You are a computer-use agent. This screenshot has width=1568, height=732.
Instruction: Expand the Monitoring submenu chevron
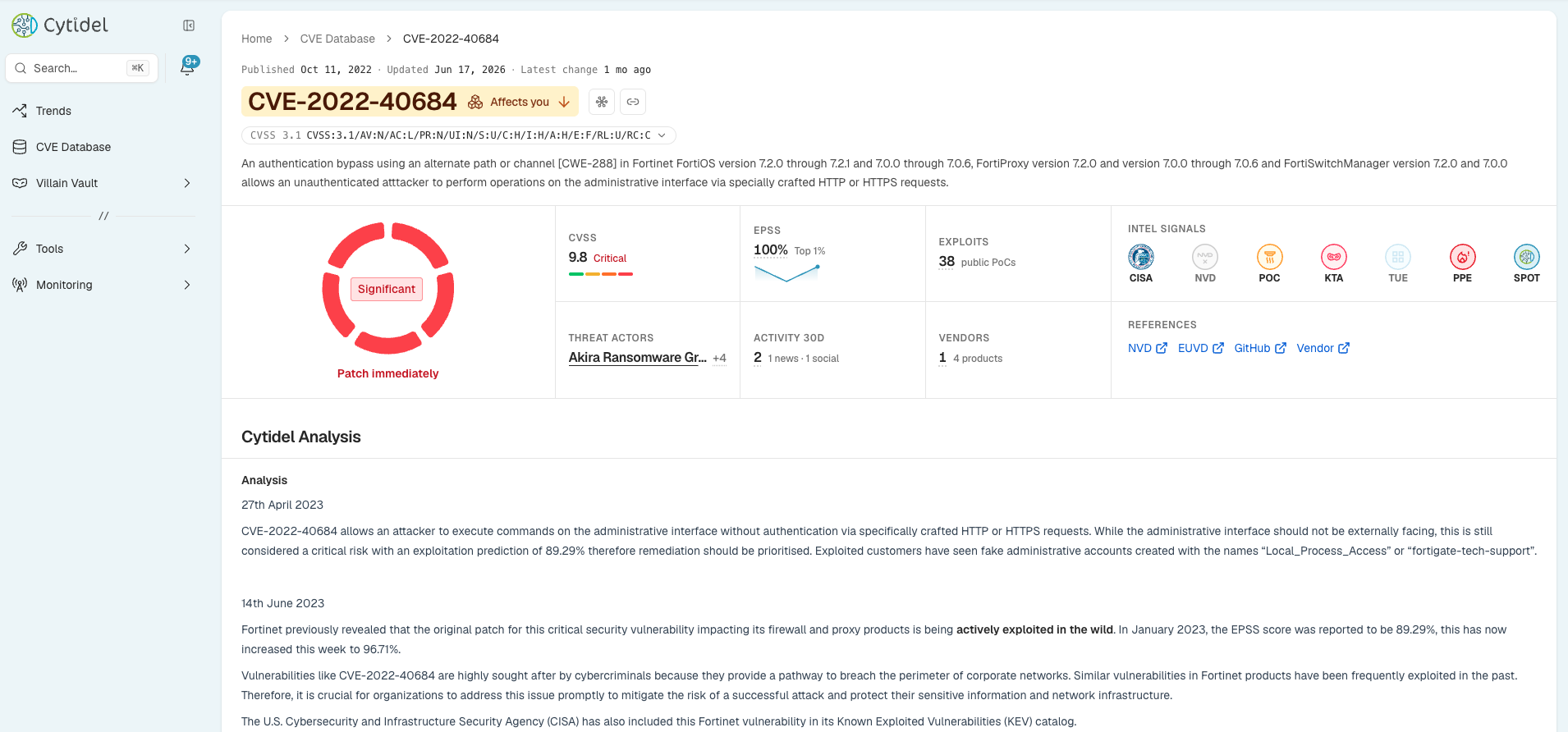point(187,285)
